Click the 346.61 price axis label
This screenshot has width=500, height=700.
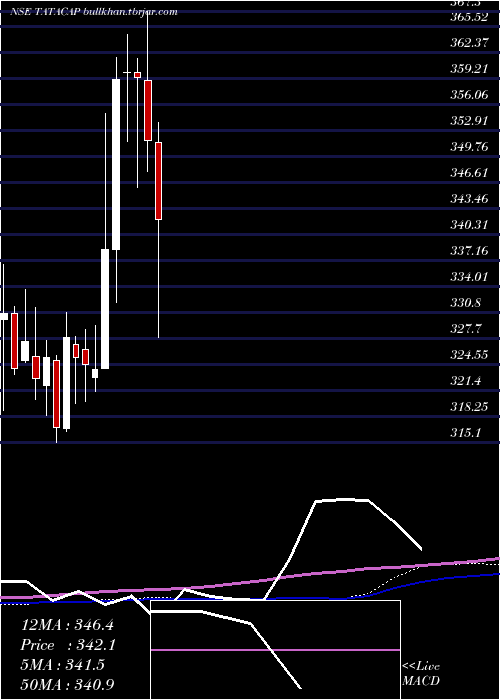point(470,173)
